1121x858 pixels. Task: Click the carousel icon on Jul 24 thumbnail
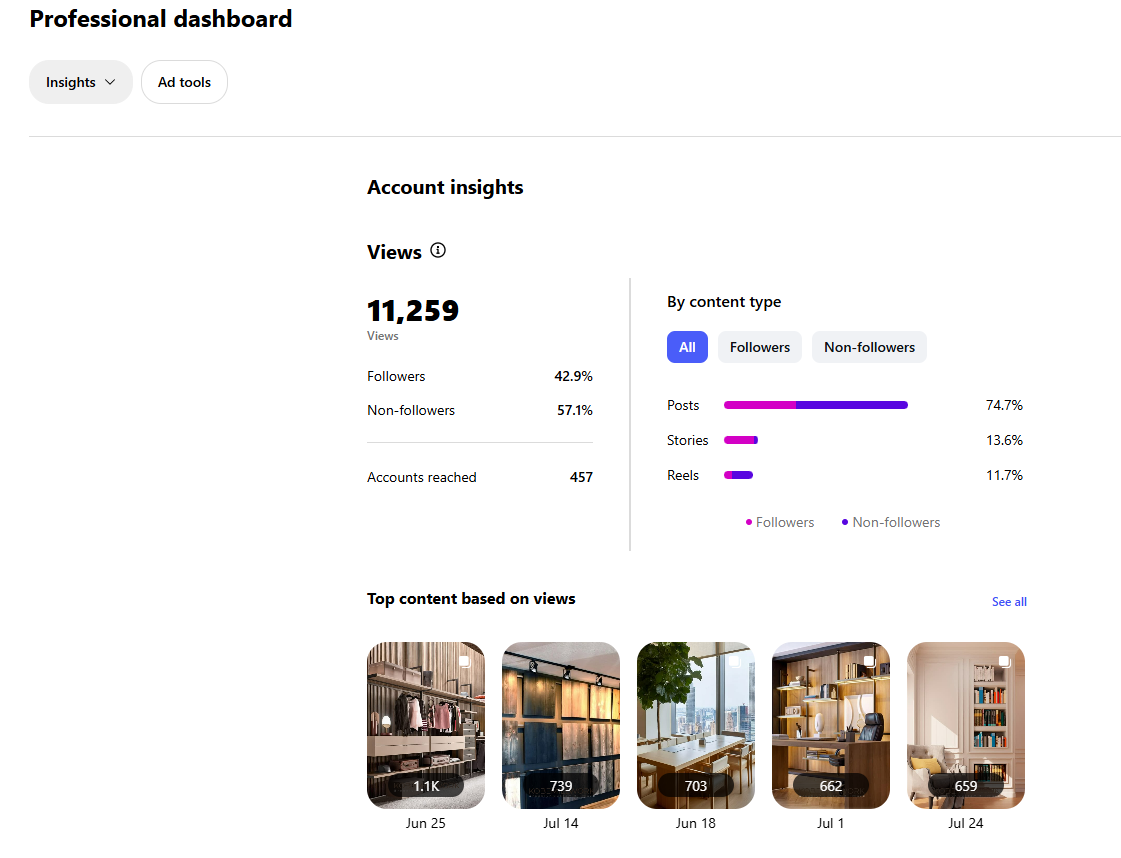(1004, 661)
